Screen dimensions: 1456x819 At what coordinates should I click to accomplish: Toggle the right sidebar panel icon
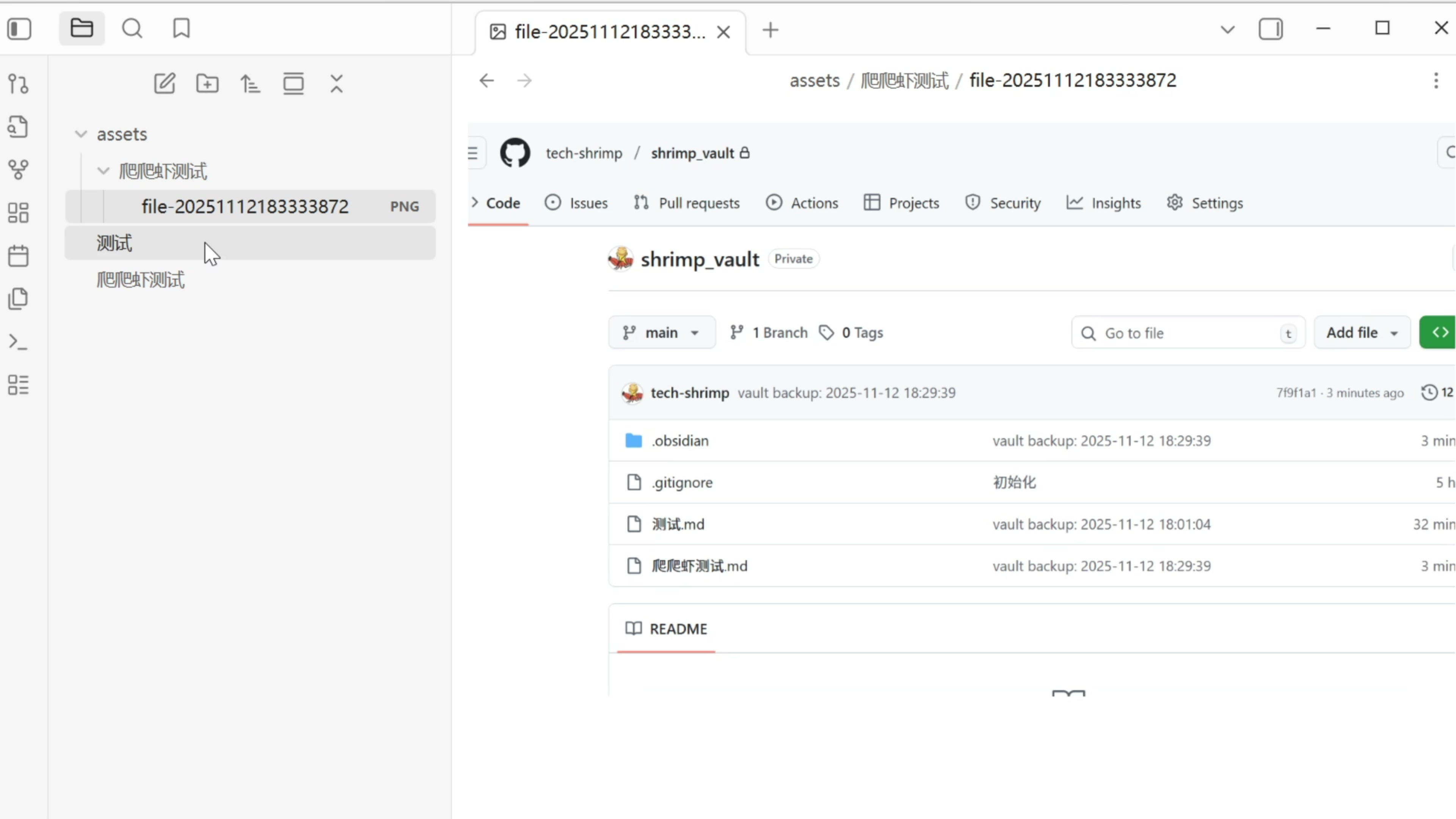1271,29
